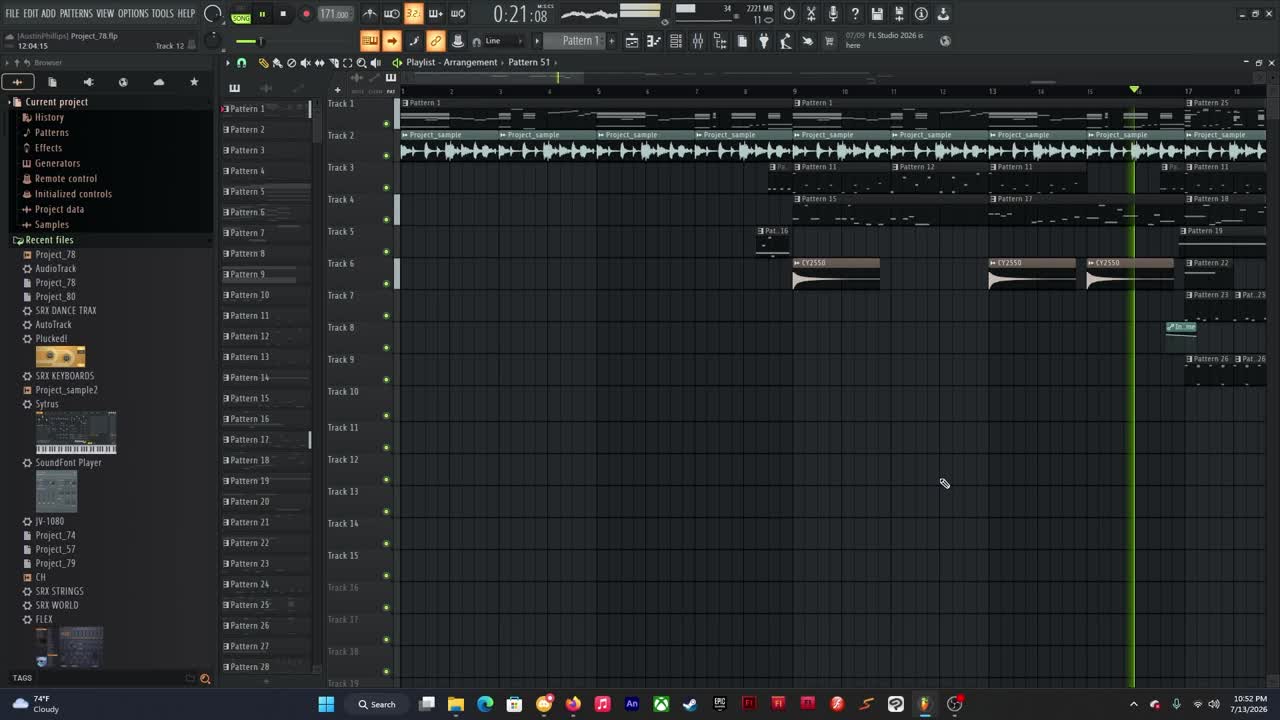
Task: Toggle the orange arrow auto-scroll button
Action: (392, 41)
